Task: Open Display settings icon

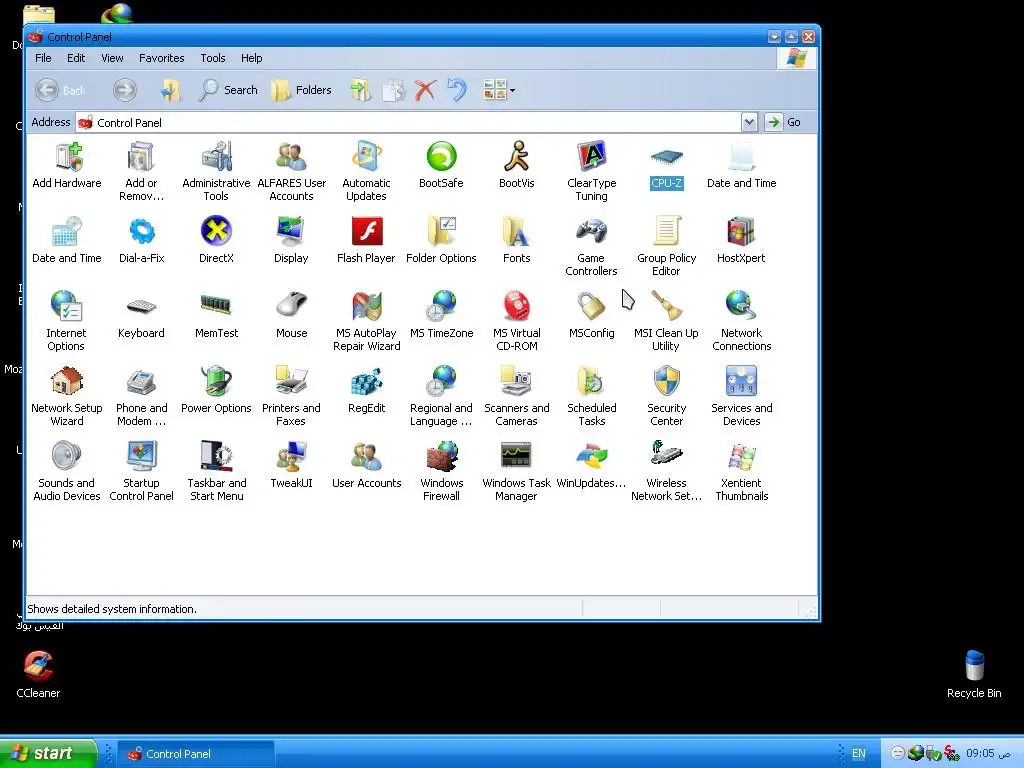Action: (x=291, y=240)
